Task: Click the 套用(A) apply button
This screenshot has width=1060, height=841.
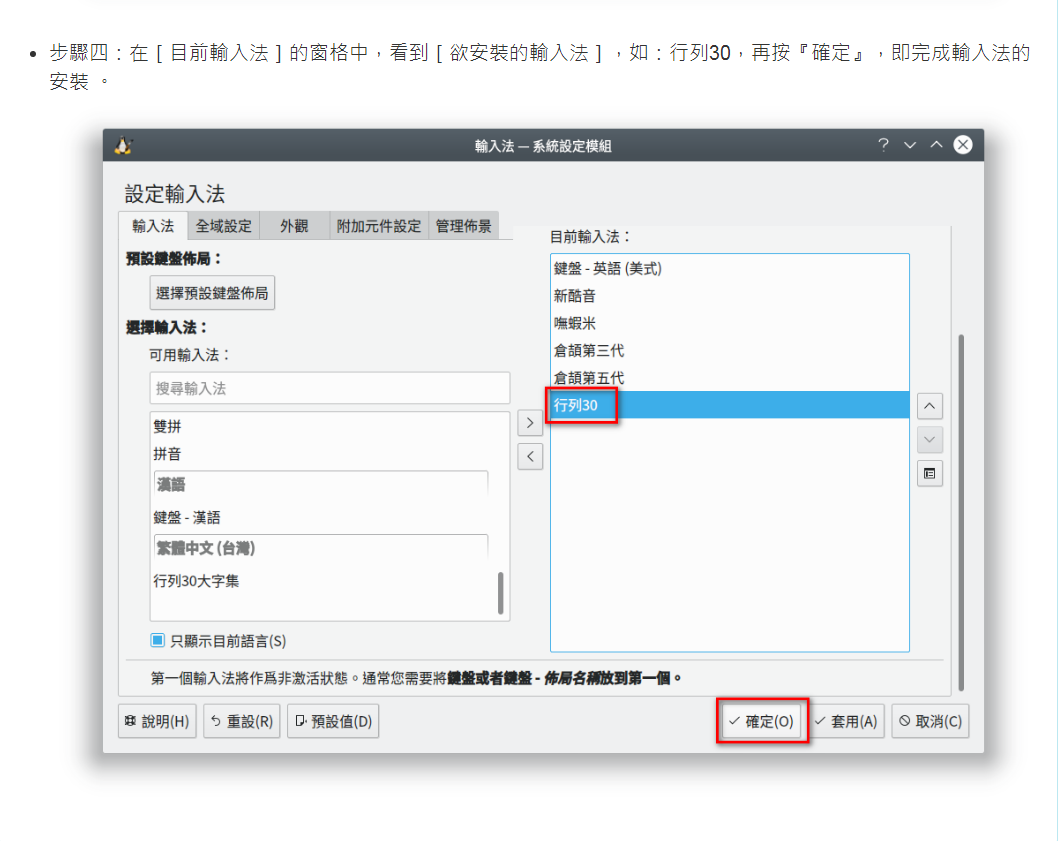Action: [847, 721]
